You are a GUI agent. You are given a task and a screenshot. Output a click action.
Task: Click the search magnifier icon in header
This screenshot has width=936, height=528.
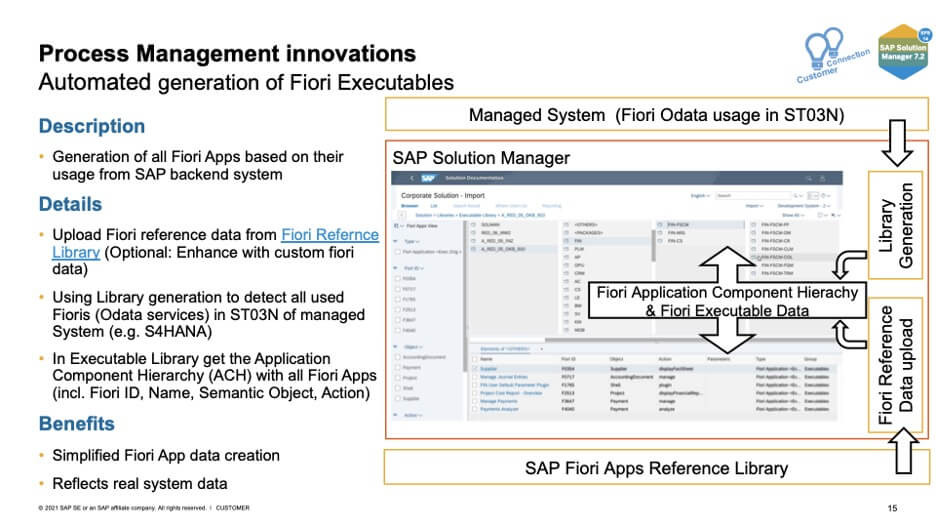(x=808, y=178)
